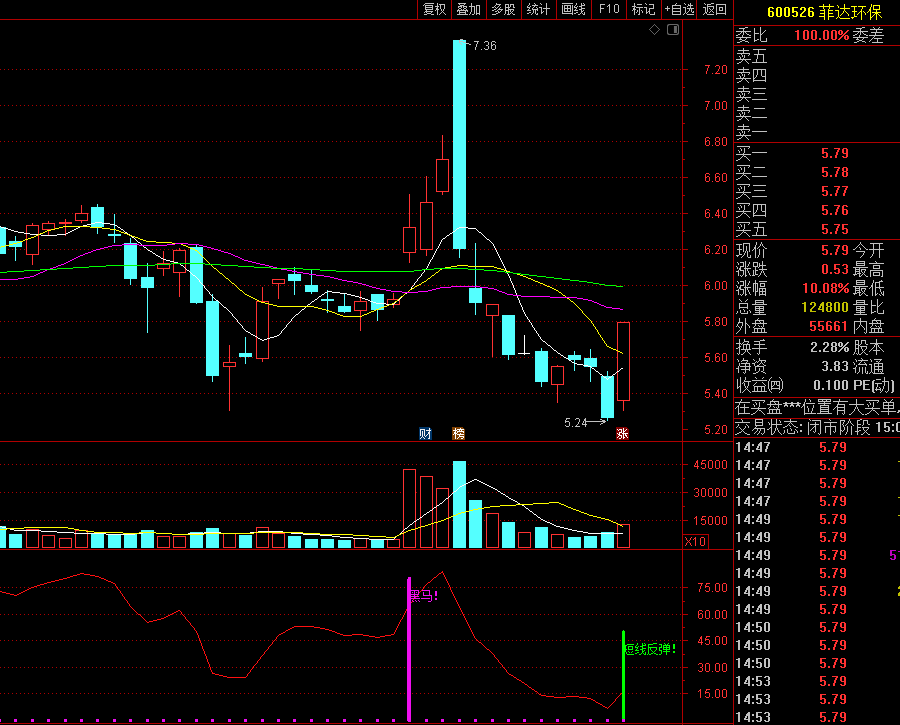The width and height of the screenshot is (900, 725).
Task: Click the 涨幅 10.08% value
Action: point(825,288)
